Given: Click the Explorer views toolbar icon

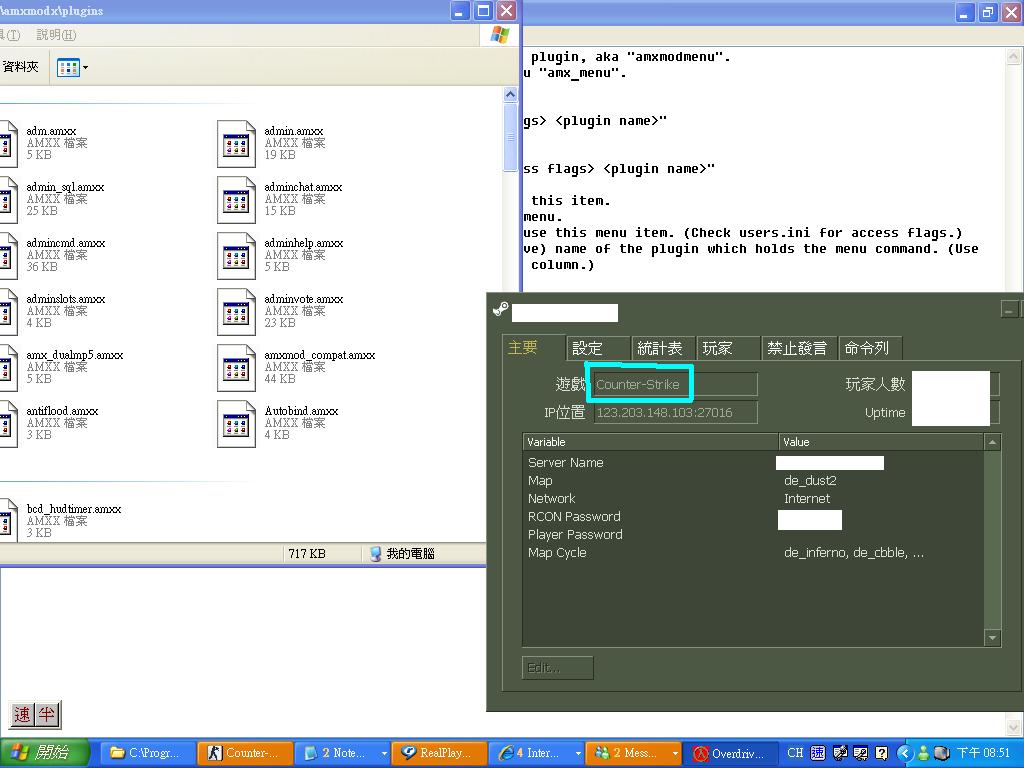Looking at the screenshot, I should tap(68, 67).
